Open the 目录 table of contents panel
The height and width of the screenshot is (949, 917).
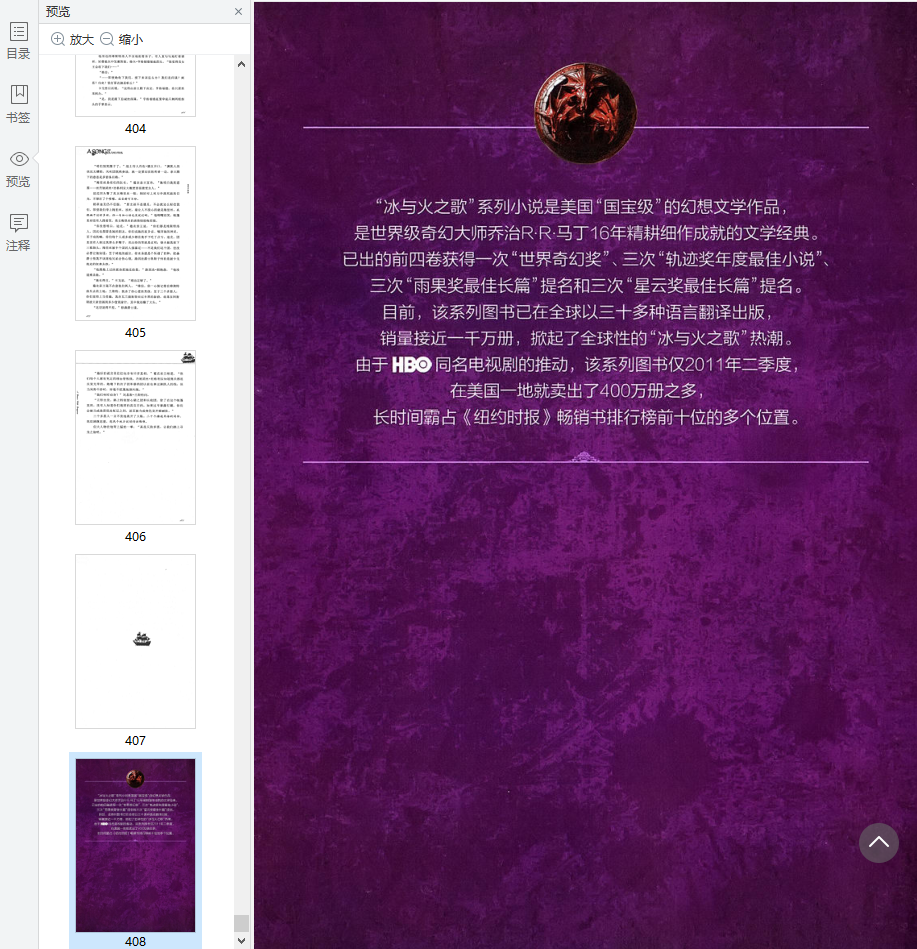click(18, 41)
